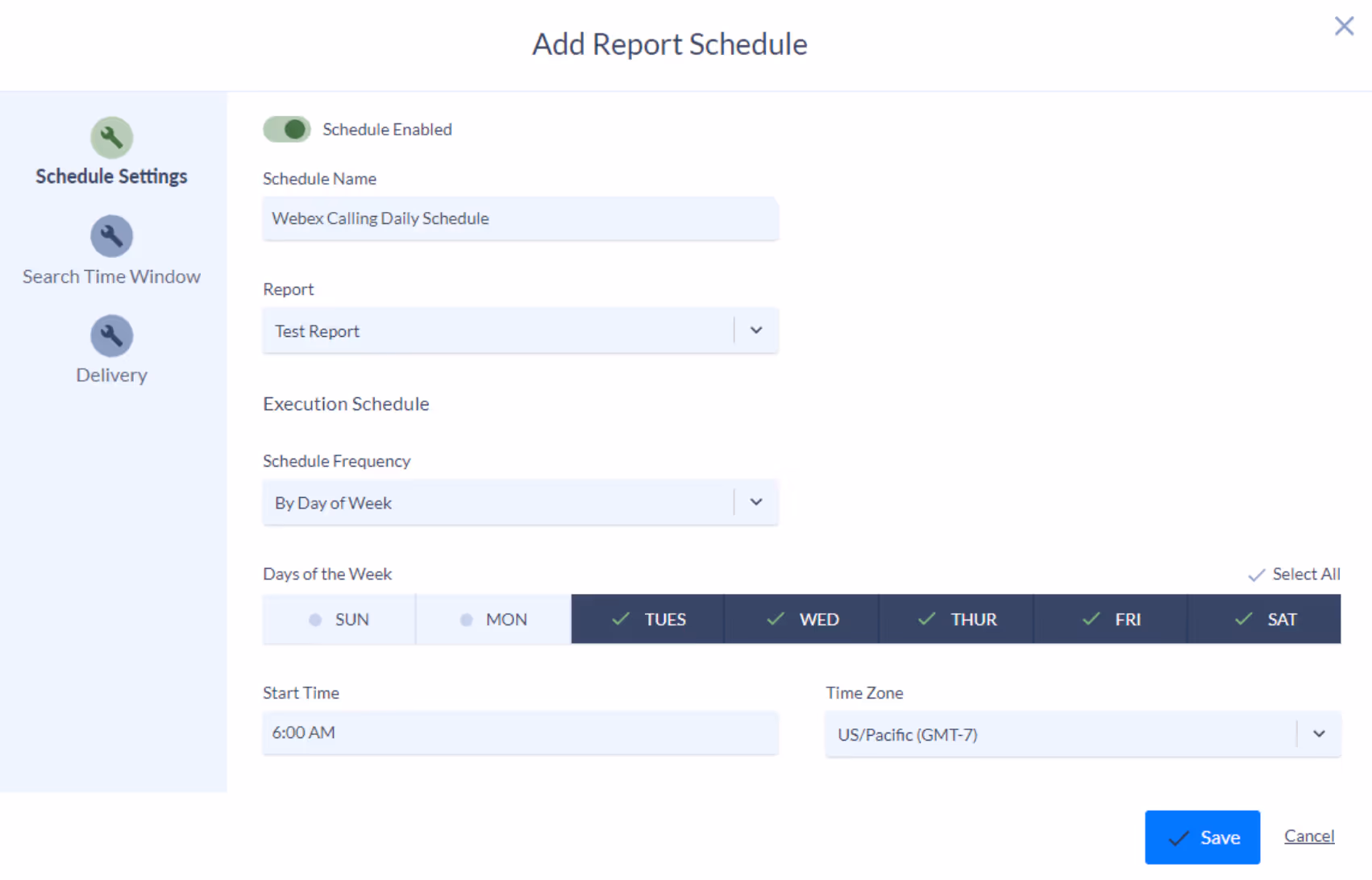This screenshot has width=1372, height=880.
Task: Click the check icon on TUES day
Action: pyautogui.click(x=620, y=619)
